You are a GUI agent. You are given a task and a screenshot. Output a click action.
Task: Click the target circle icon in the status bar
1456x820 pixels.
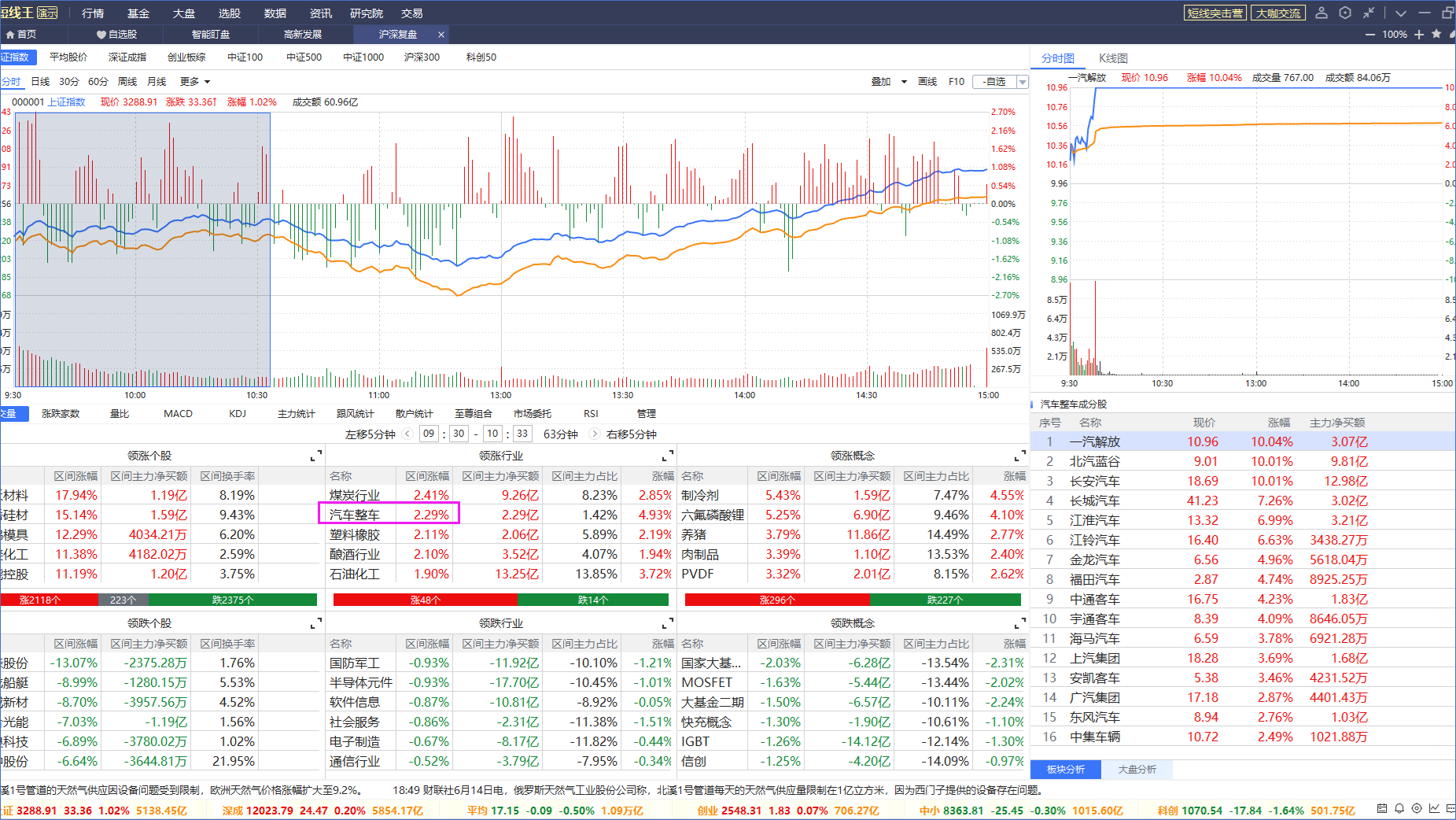pyautogui.click(x=1417, y=808)
